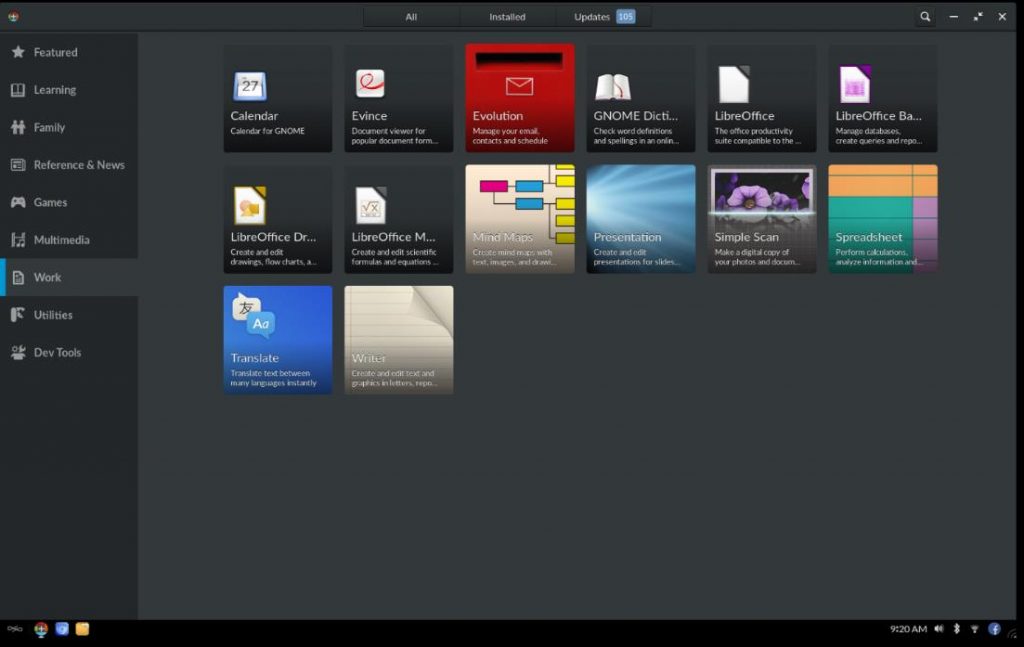The width and height of the screenshot is (1024, 647).
Task: Click the search magnifier icon
Action: point(925,17)
